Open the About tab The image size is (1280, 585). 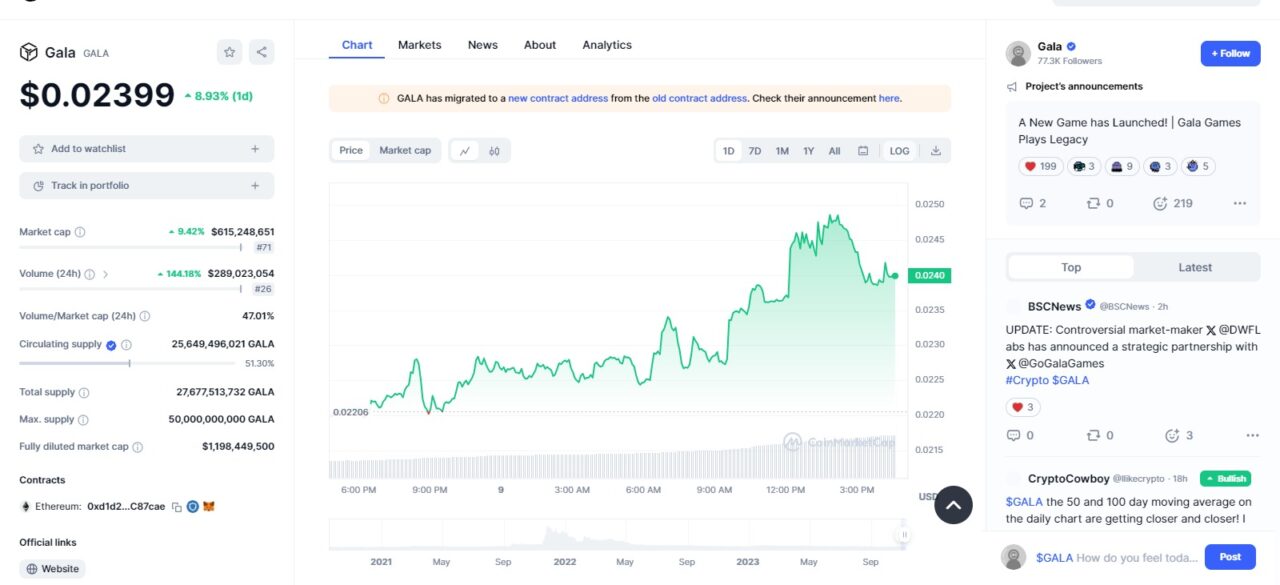pos(540,45)
